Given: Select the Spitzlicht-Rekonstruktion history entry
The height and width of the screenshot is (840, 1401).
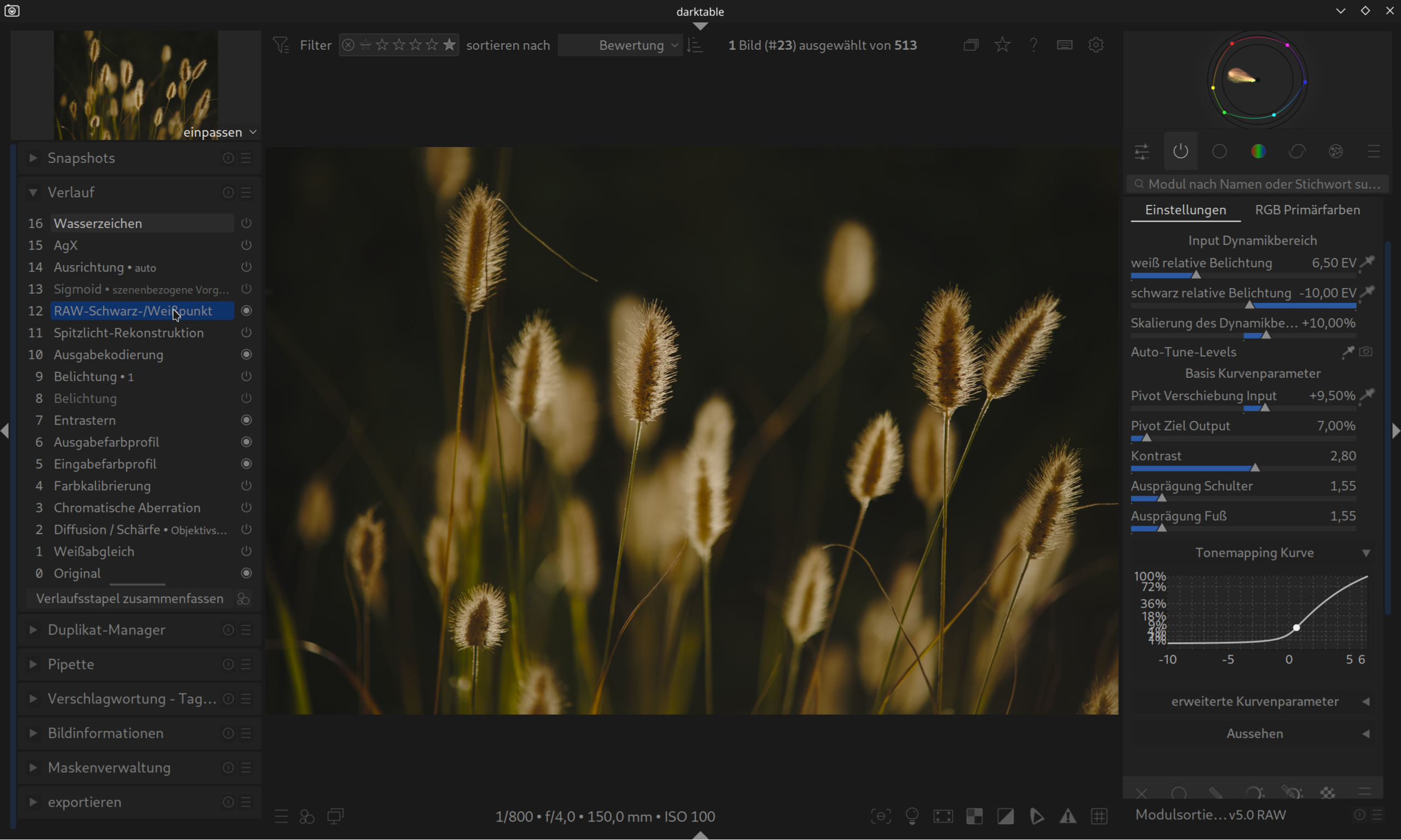Looking at the screenshot, I should pyautogui.click(x=129, y=333).
